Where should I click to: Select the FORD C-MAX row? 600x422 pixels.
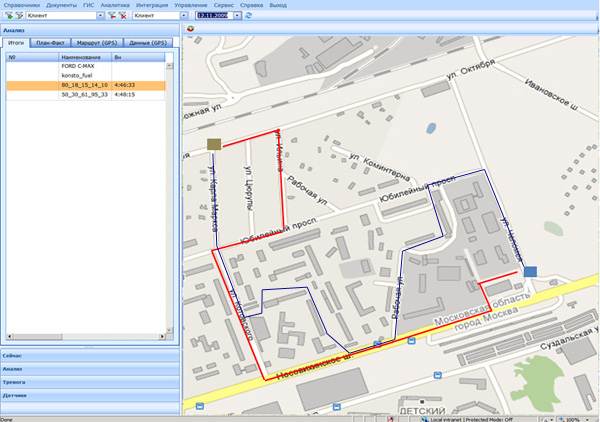pos(86,66)
